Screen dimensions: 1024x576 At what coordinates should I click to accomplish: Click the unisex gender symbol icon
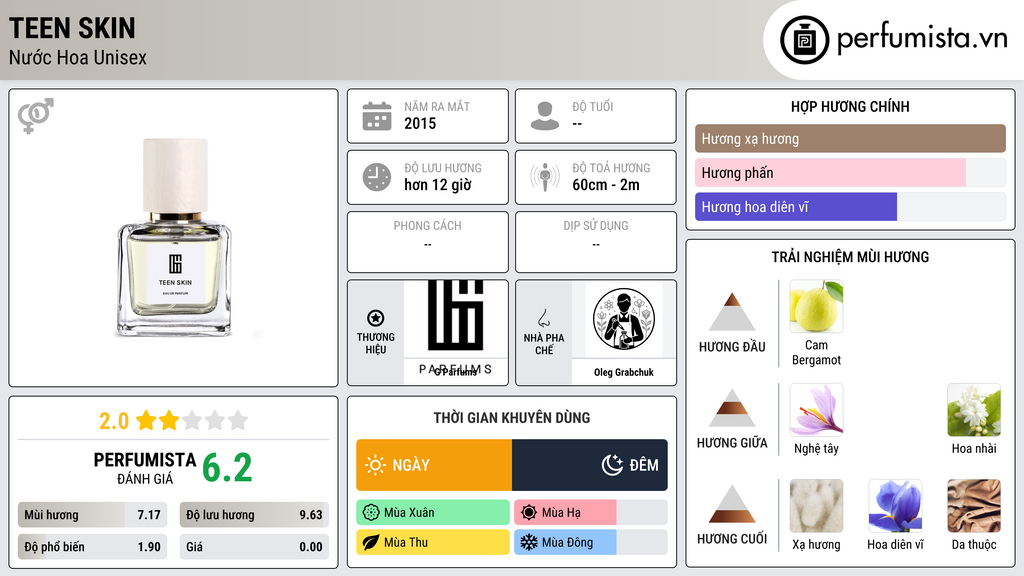[x=35, y=116]
